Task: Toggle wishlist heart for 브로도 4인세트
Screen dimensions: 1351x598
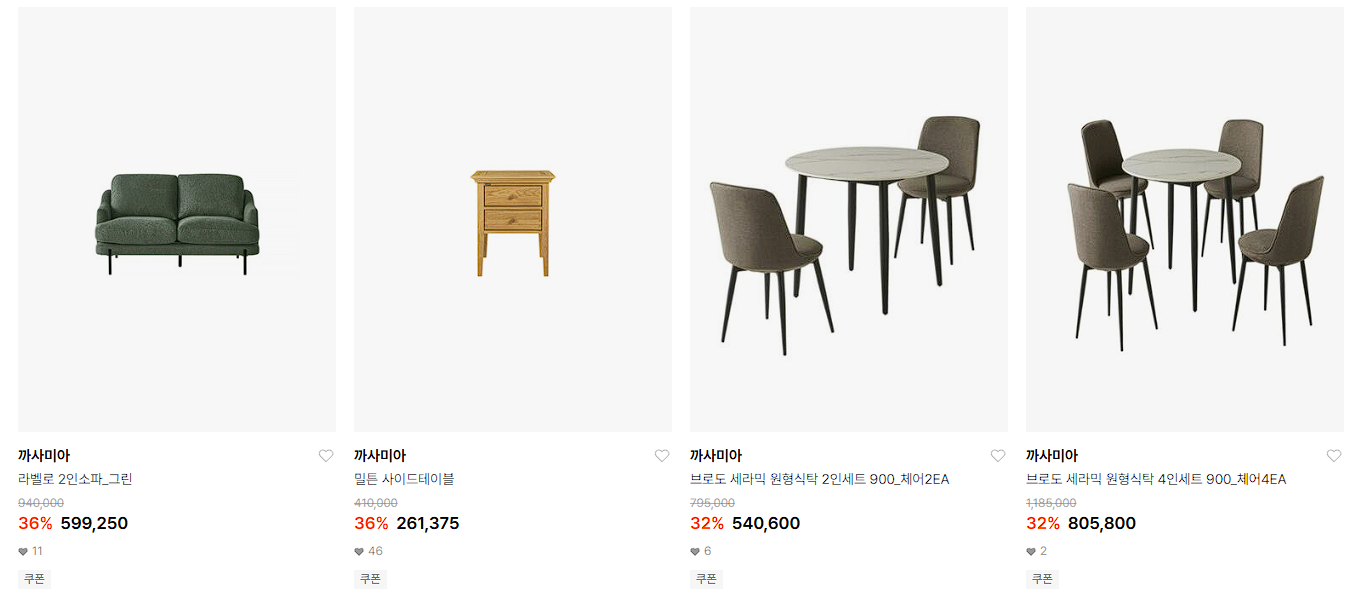Action: pos(1334,456)
